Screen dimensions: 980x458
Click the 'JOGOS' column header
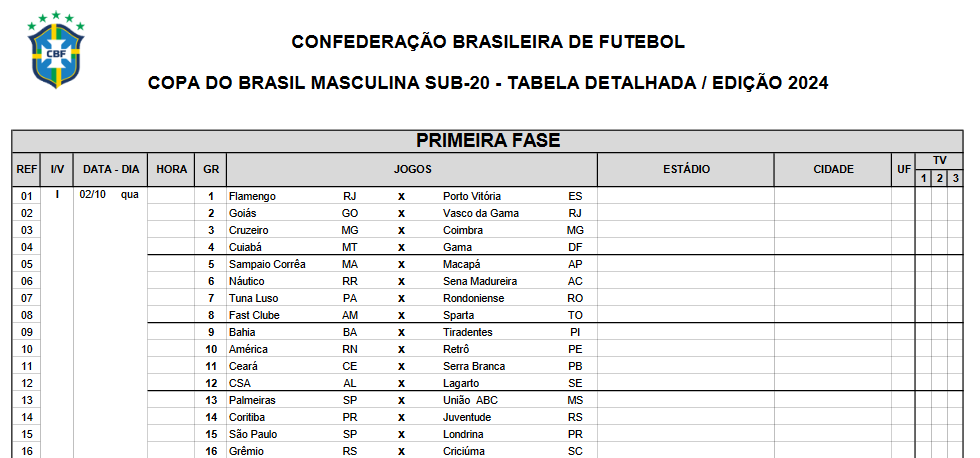(412, 169)
